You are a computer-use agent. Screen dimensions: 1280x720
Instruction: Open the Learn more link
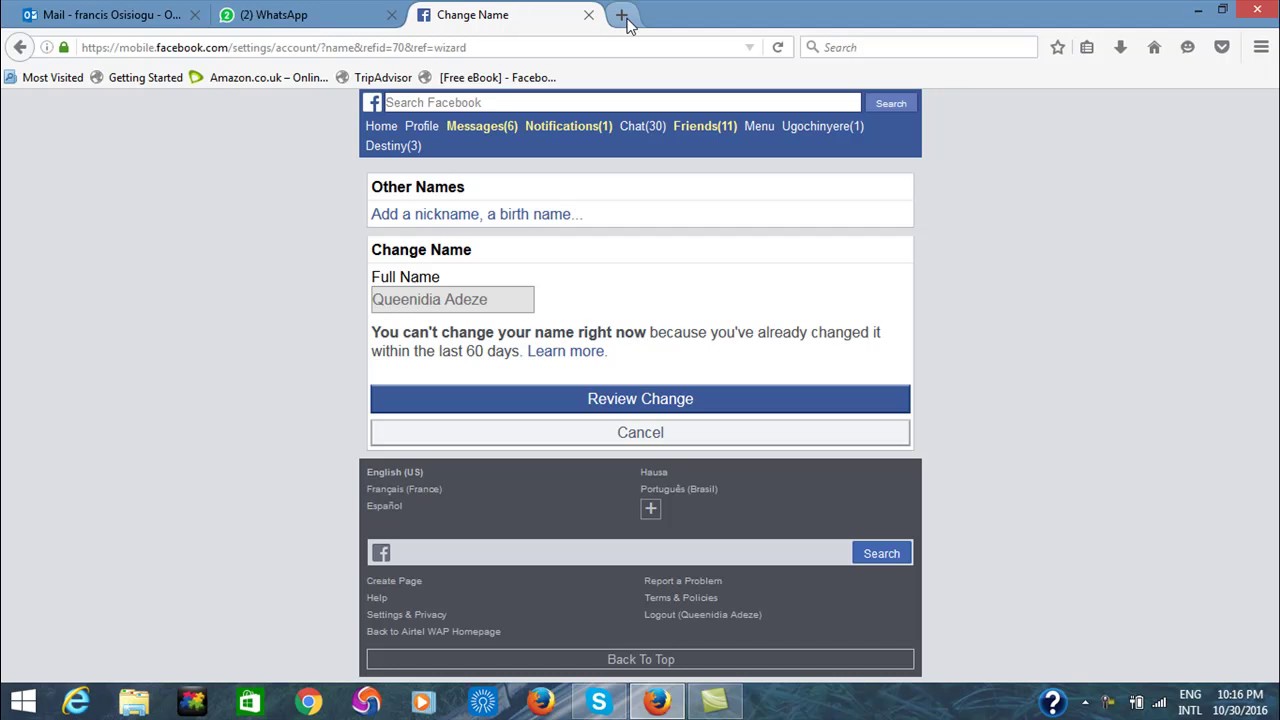click(x=565, y=351)
